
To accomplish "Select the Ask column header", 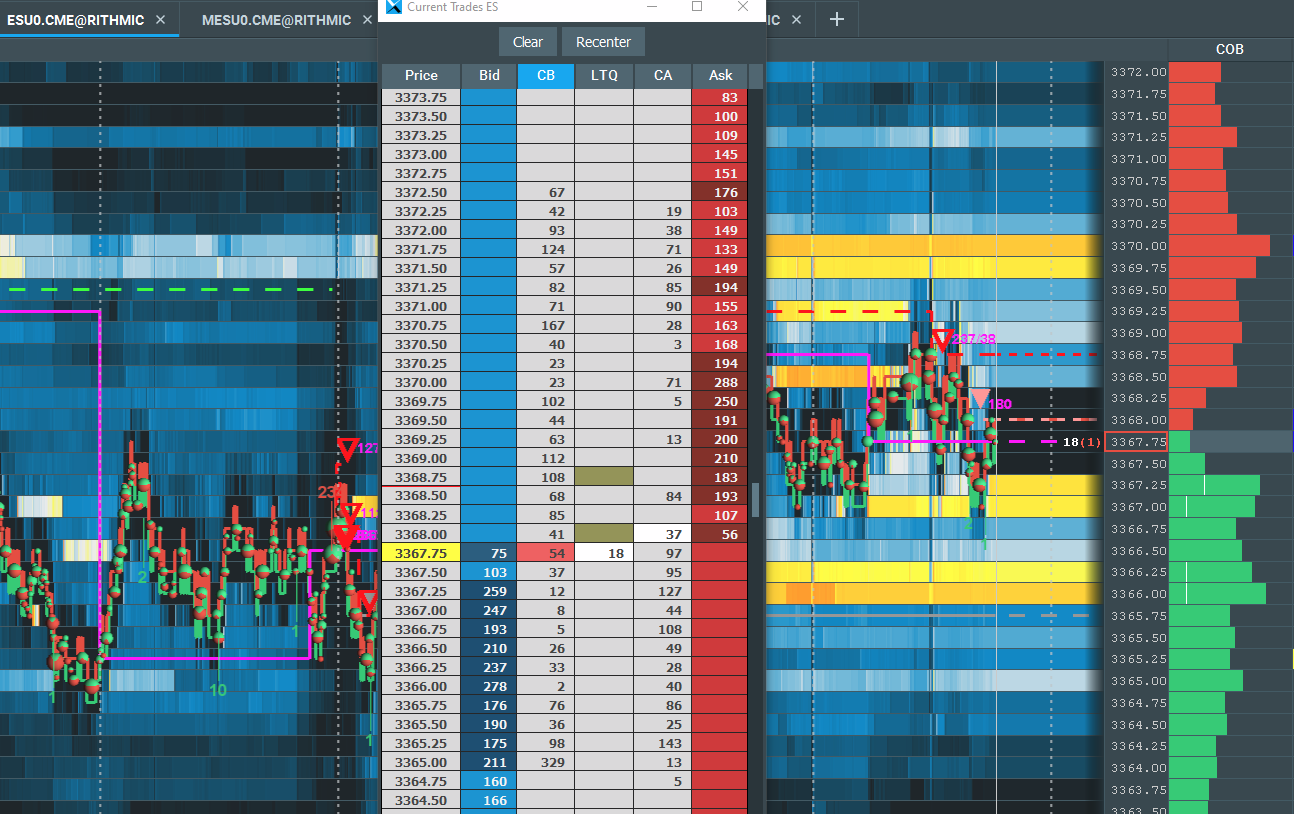I will pos(720,75).
